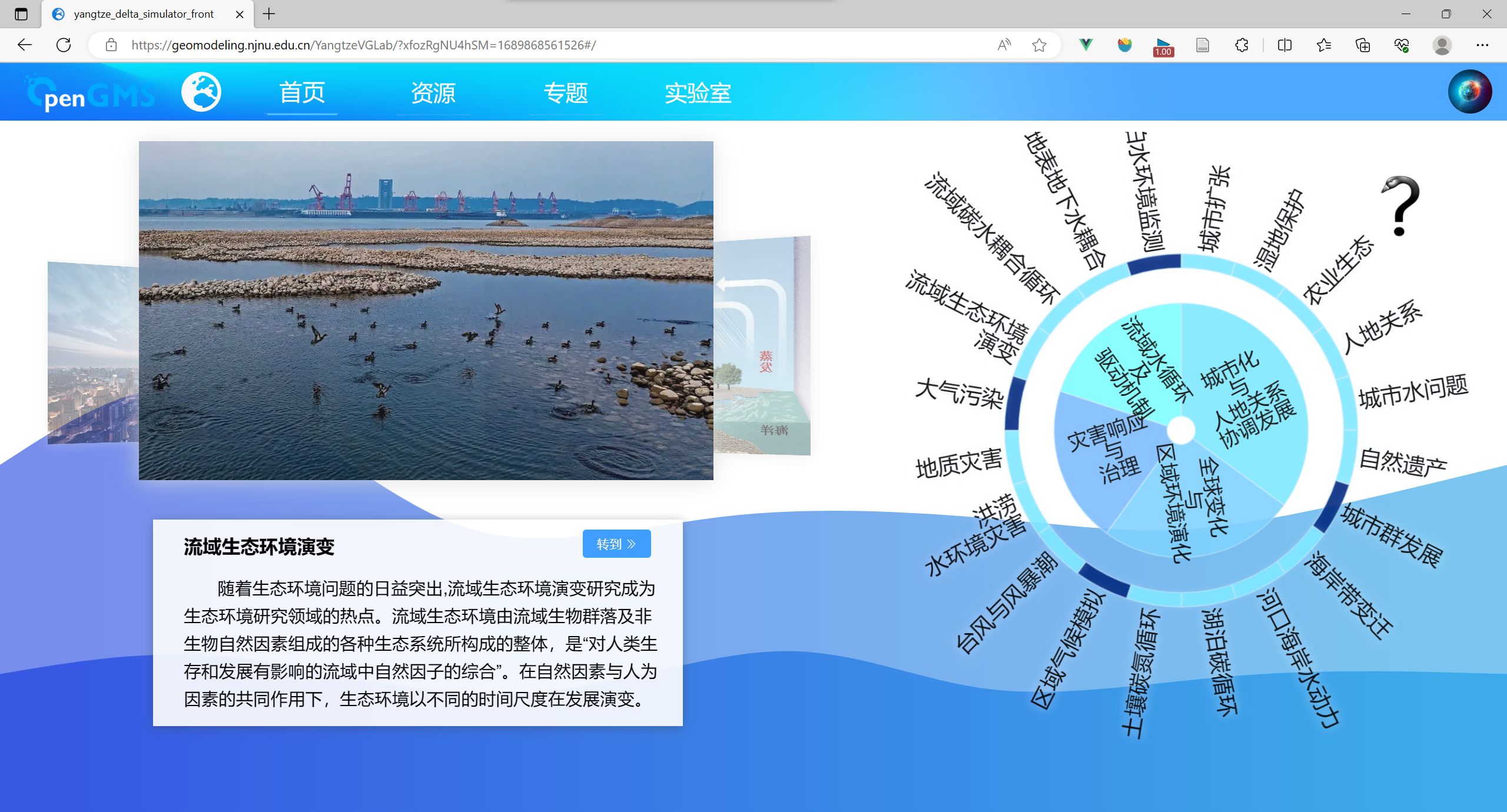The width and height of the screenshot is (1507, 812).
Task: Click the 转到 button
Action: point(616,544)
